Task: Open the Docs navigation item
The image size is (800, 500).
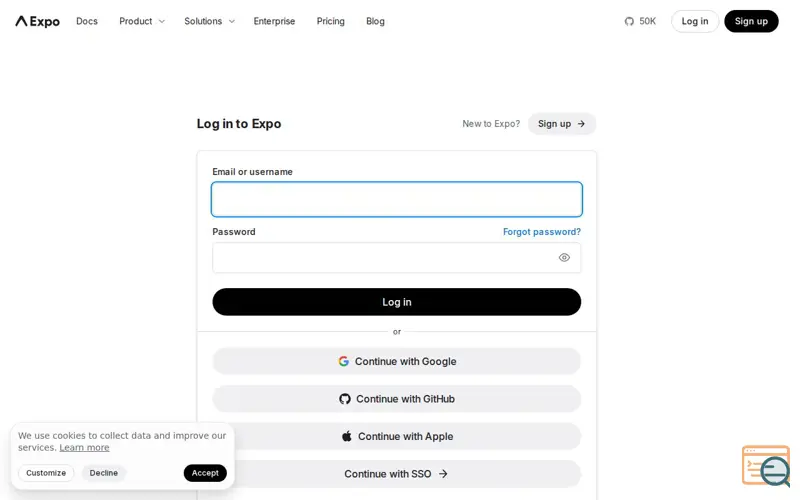Action: 87,21
